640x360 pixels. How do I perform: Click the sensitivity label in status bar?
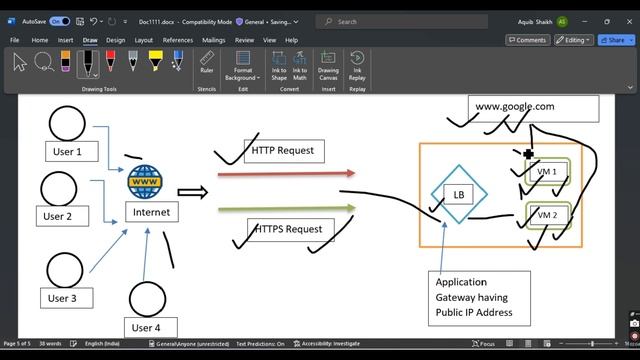pyautogui.click(x=189, y=344)
